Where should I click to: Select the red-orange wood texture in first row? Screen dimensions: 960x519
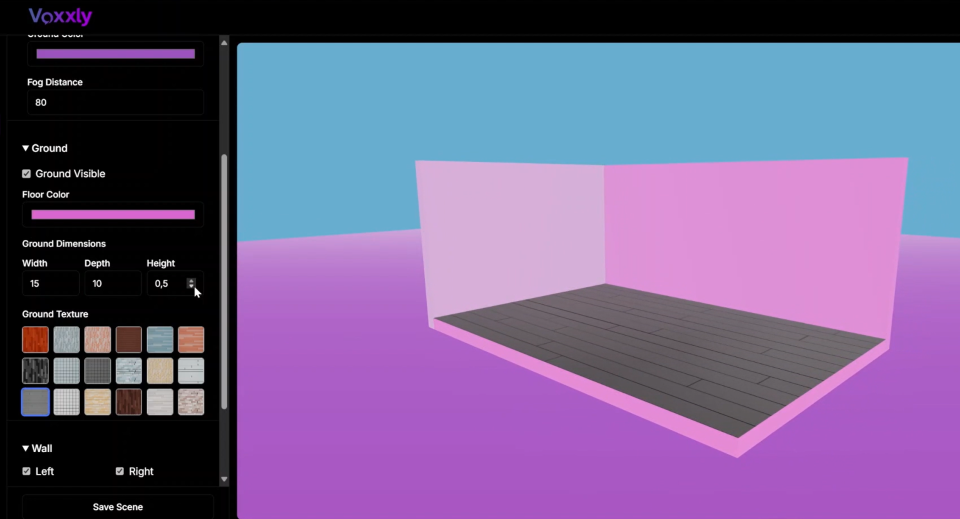pyautogui.click(x=36, y=340)
